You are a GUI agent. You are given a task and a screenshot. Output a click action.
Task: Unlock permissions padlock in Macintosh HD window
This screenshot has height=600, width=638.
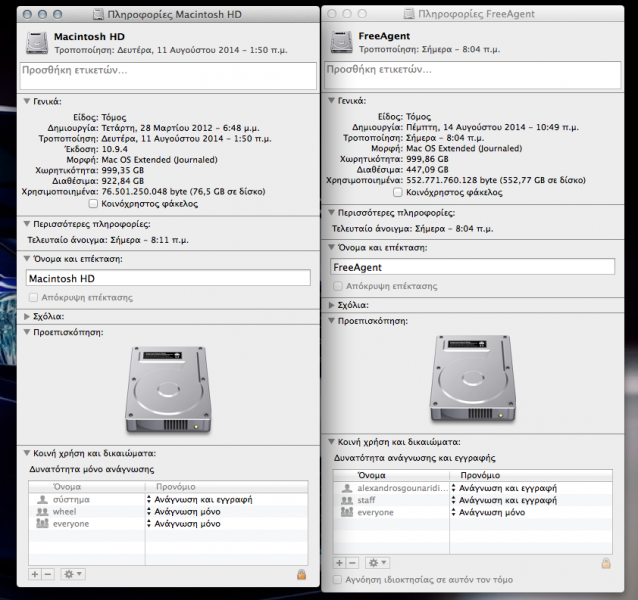[301, 574]
